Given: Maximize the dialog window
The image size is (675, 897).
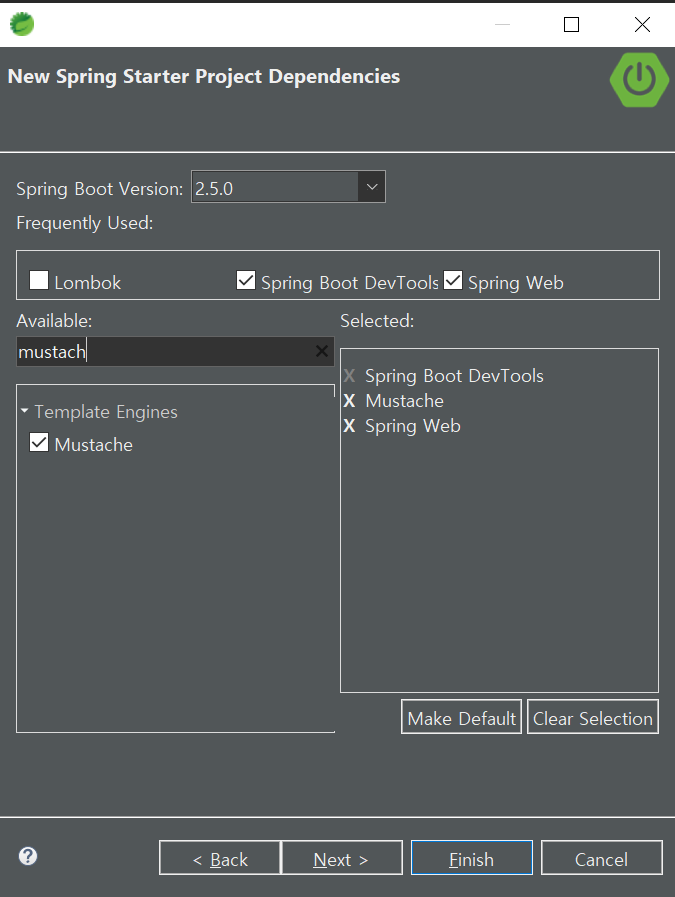Looking at the screenshot, I should (x=571, y=25).
